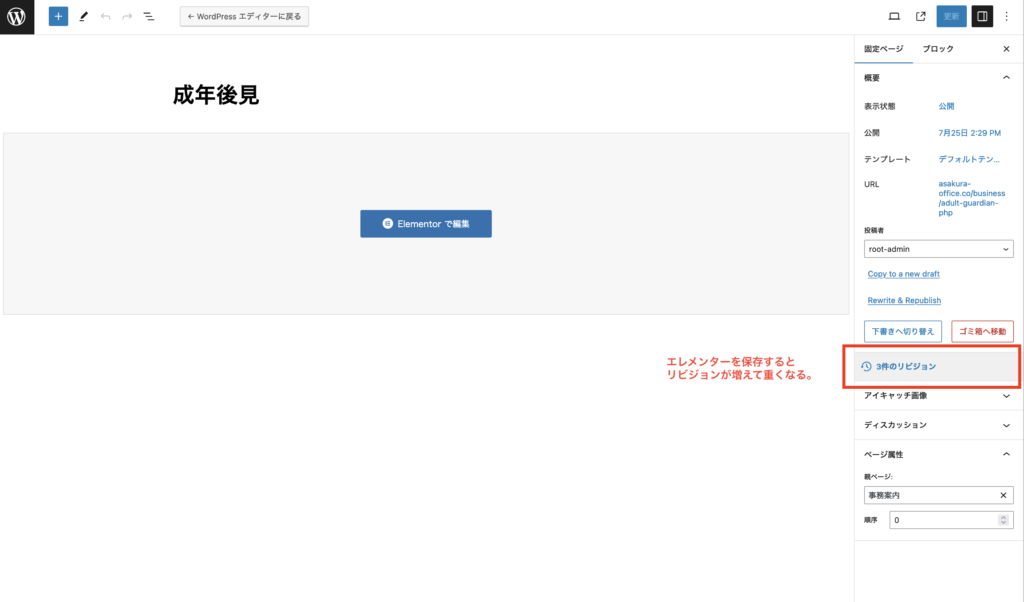1024x602 pixels.
Task: Click the undo arrow icon
Action: pos(106,17)
